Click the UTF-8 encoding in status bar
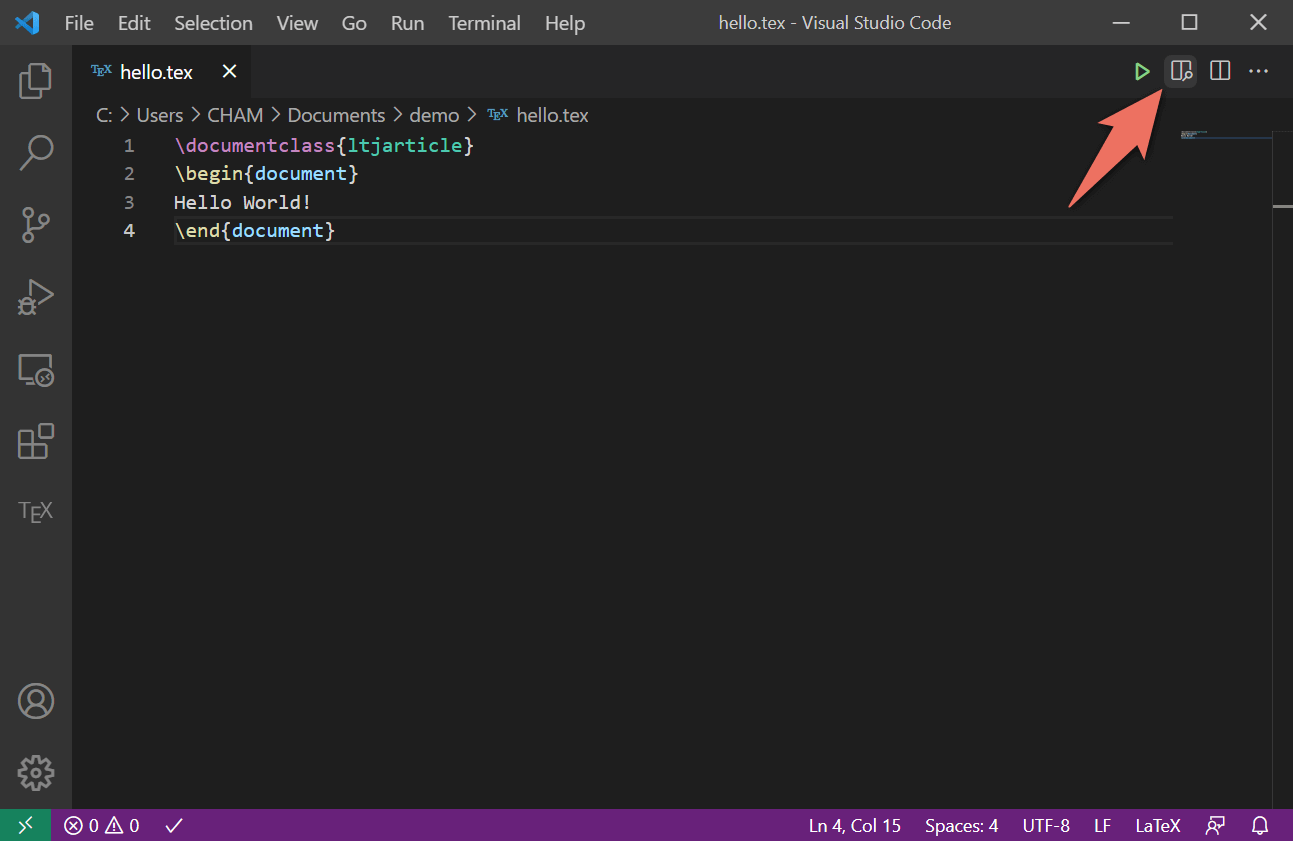1293x841 pixels. point(1045,826)
